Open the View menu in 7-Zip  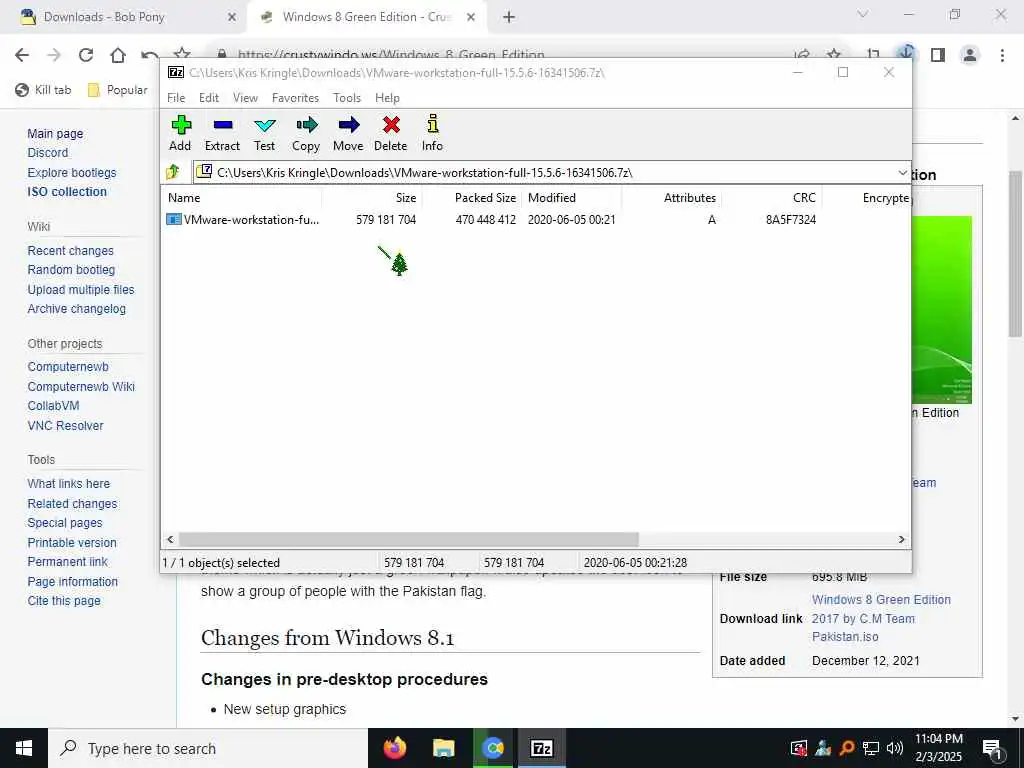click(246, 98)
